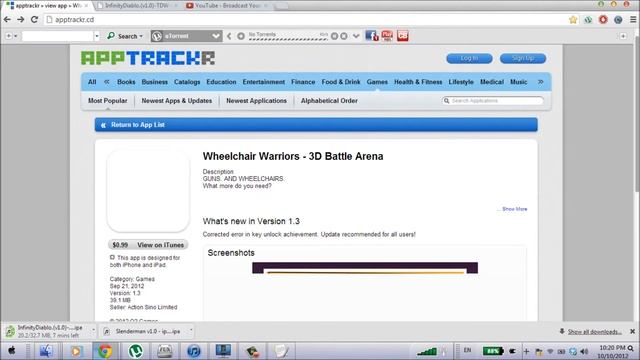Close the downloads bar with the X
Screen dimensions: 640x360
tap(633, 331)
